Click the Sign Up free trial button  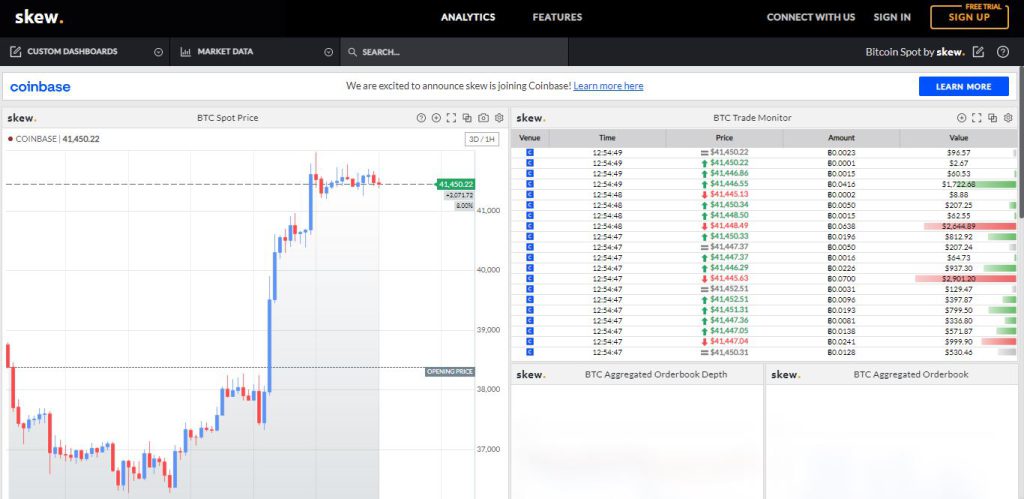[x=969, y=18]
